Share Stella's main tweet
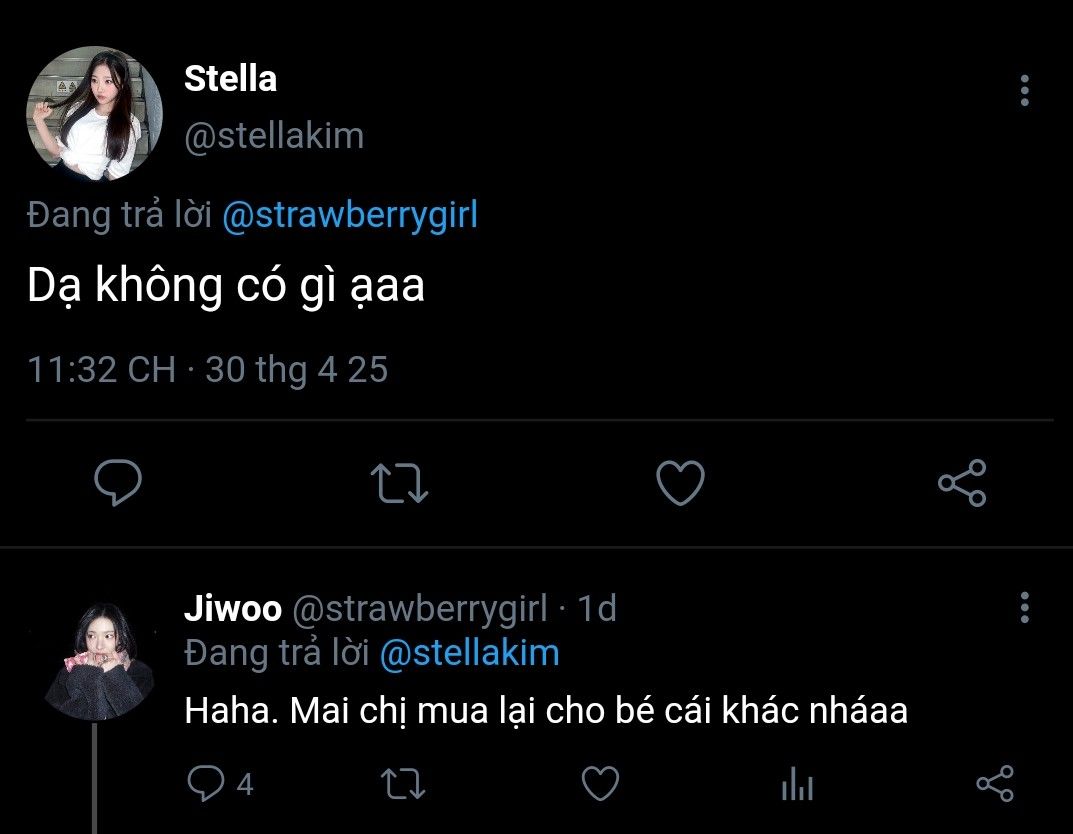 pyautogui.click(x=962, y=484)
